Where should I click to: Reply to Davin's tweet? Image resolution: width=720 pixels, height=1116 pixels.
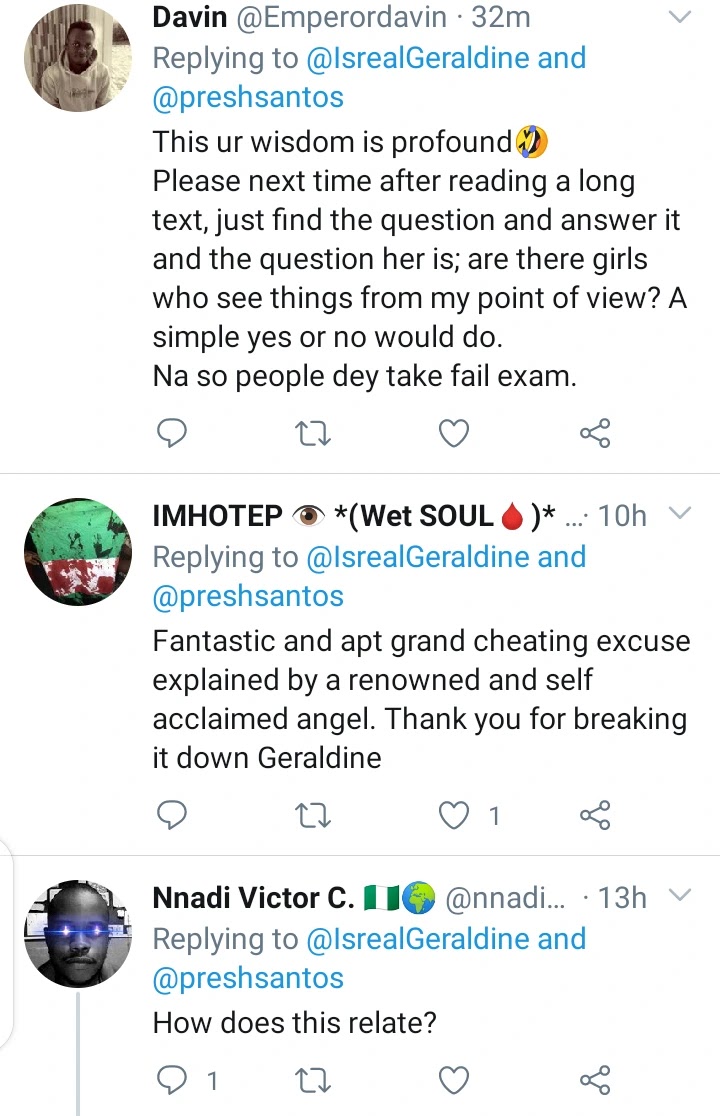173,433
